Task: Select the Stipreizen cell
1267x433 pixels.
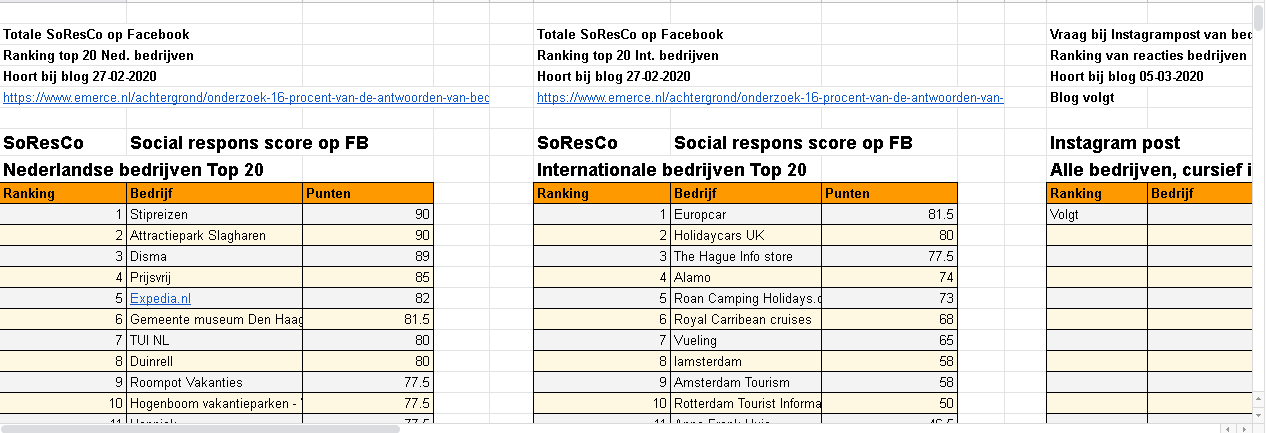Action: [x=214, y=214]
